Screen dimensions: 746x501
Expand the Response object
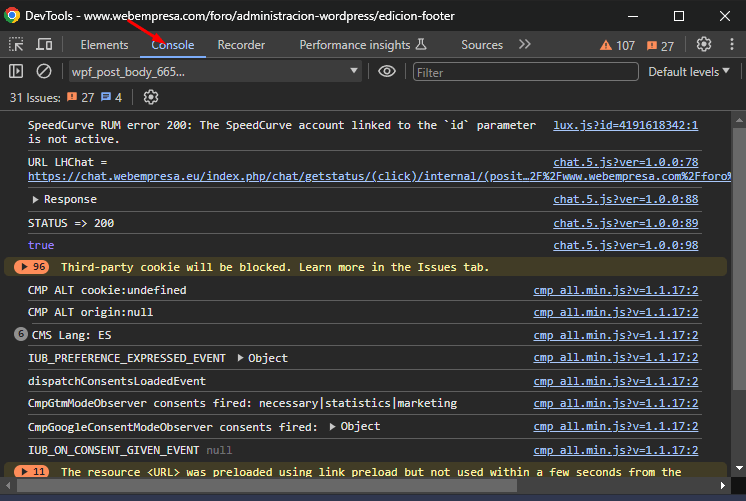click(x=35, y=199)
